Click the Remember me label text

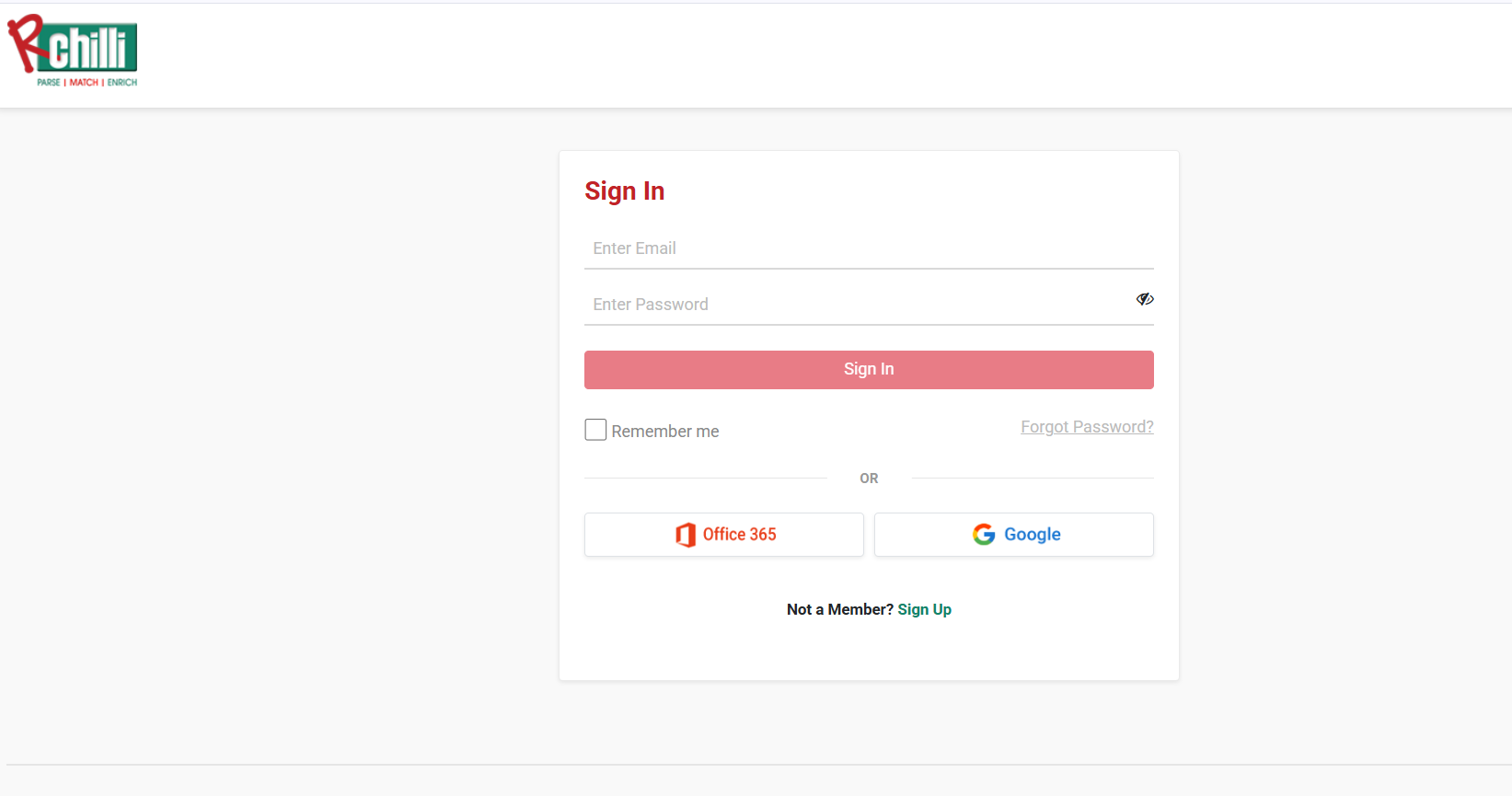pos(665,432)
